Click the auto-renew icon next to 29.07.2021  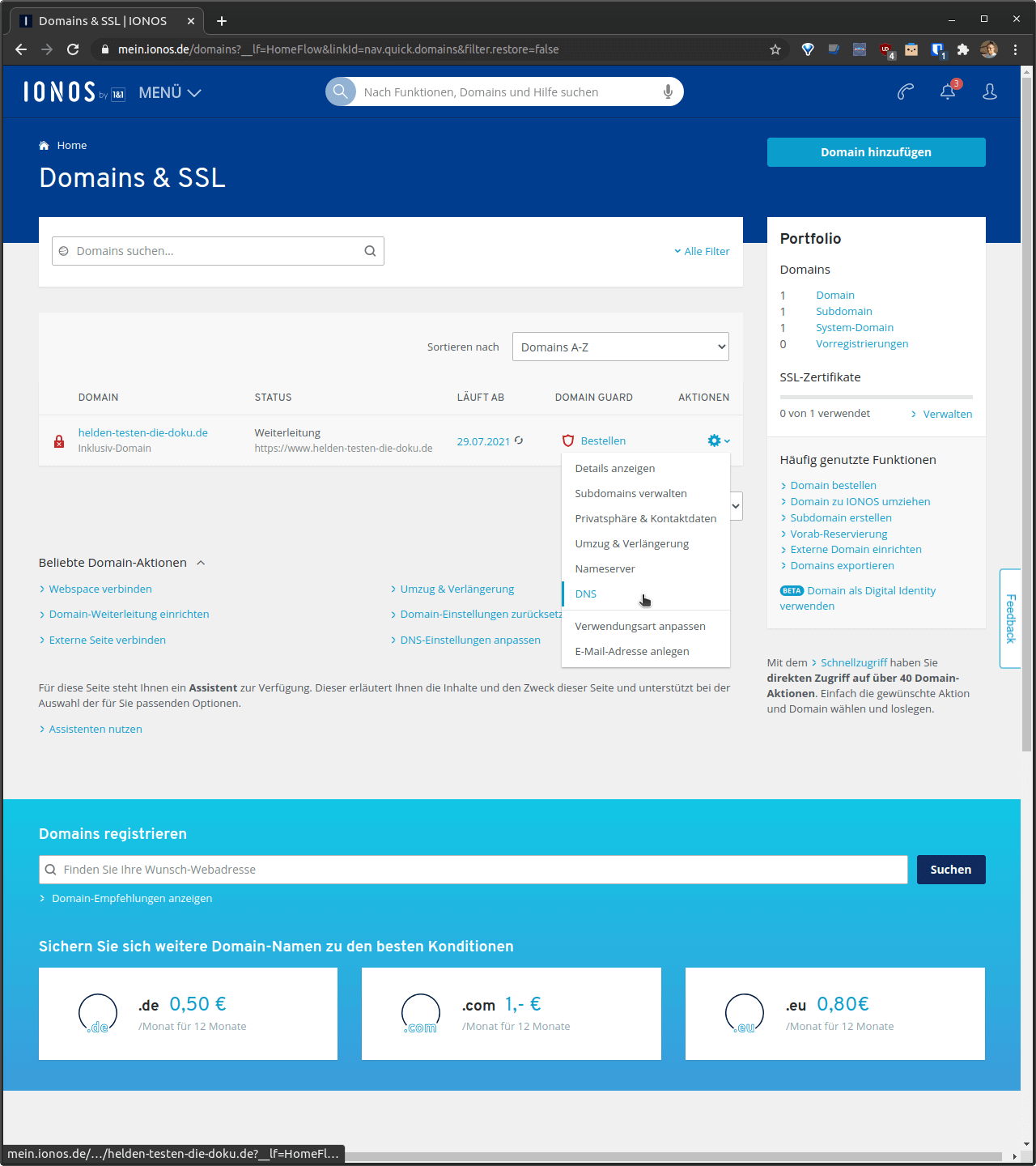pos(519,440)
